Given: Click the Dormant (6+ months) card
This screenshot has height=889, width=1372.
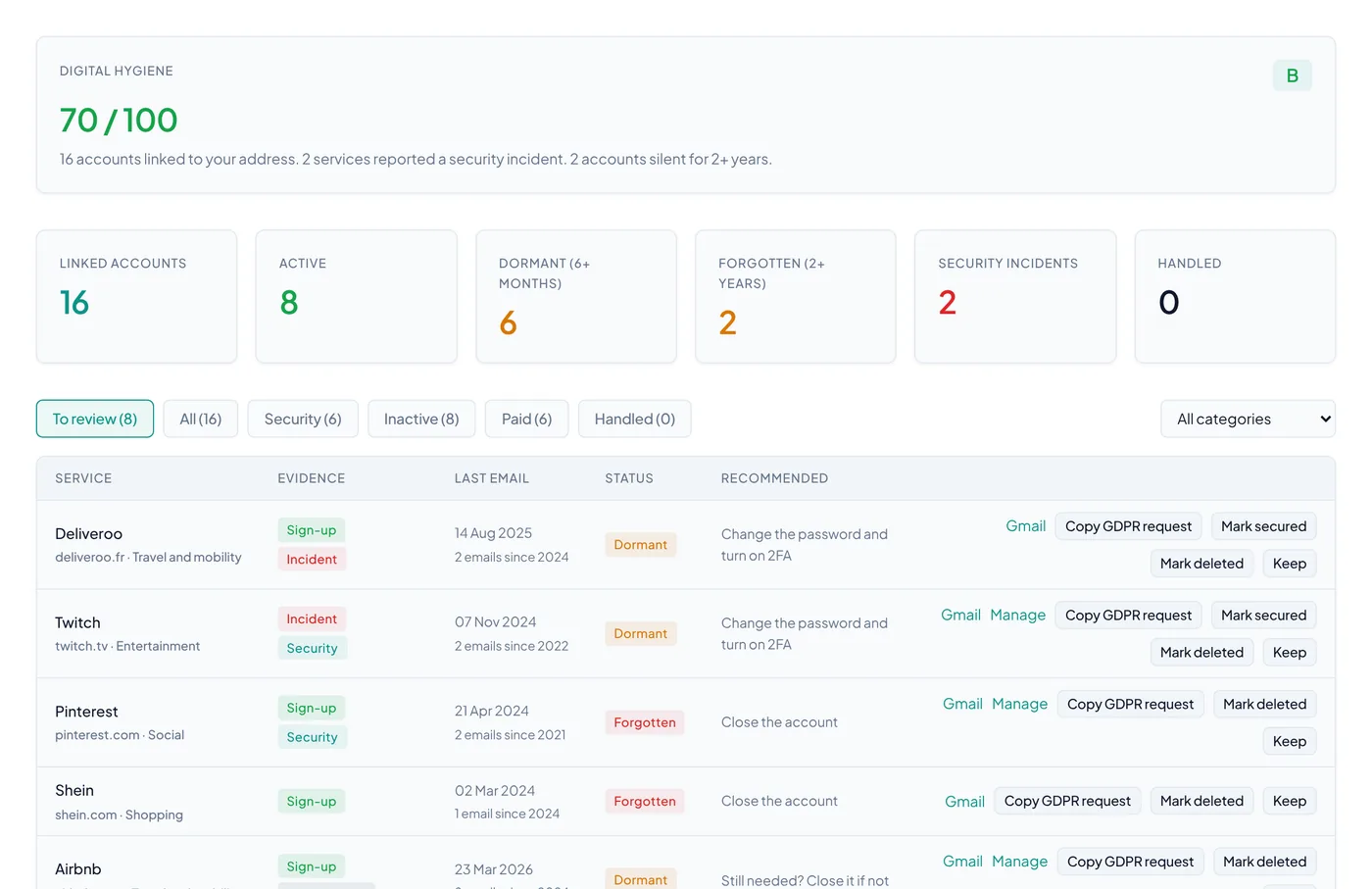Looking at the screenshot, I should [576, 297].
